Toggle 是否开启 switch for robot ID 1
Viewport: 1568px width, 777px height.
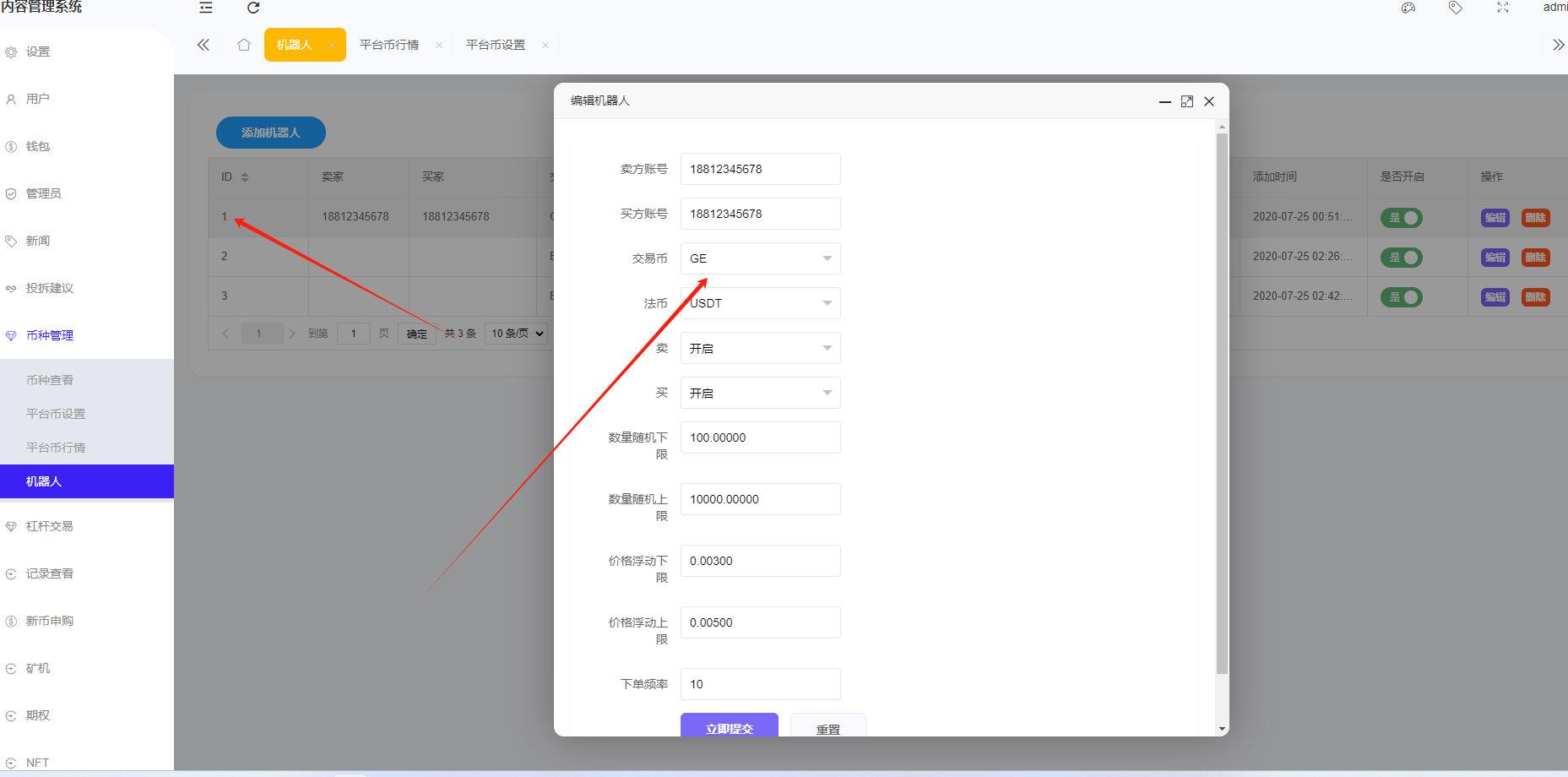1401,217
